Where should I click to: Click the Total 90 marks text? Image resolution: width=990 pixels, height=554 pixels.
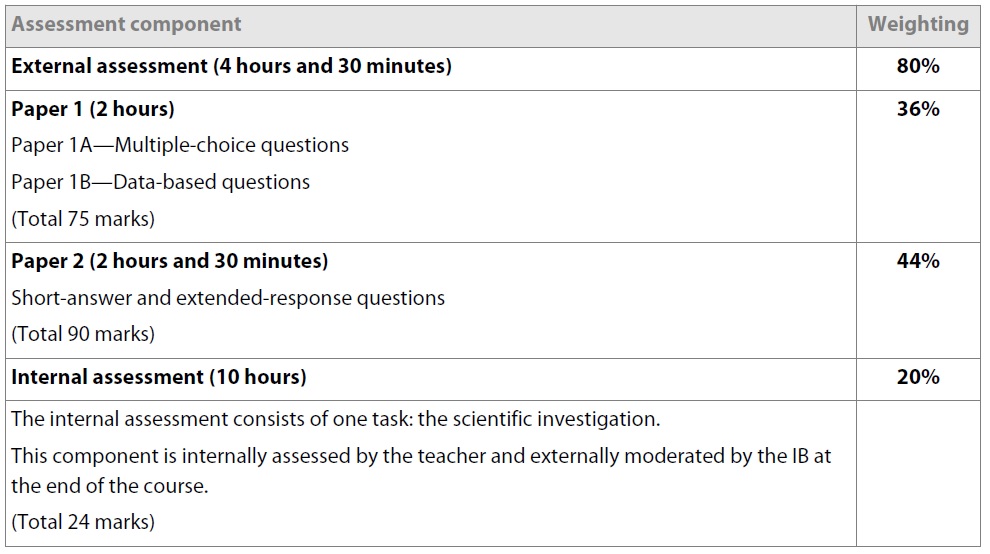click(x=83, y=334)
